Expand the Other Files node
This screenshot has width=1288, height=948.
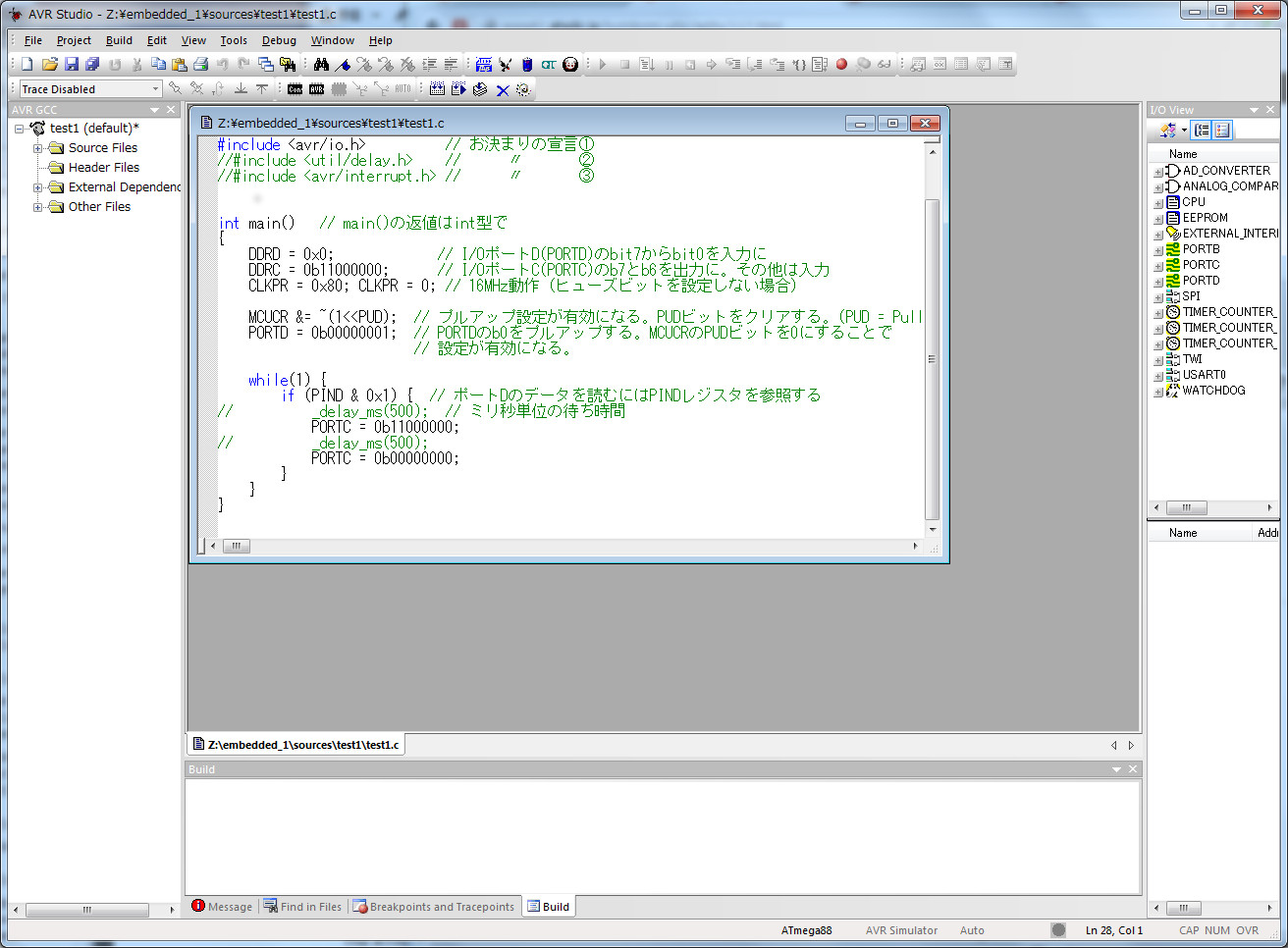coord(38,207)
